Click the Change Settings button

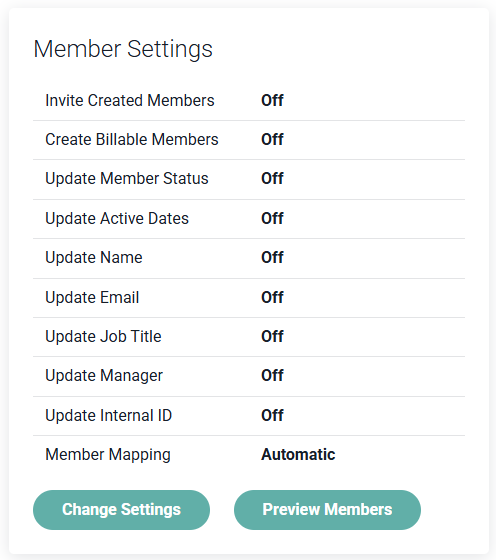(121, 510)
